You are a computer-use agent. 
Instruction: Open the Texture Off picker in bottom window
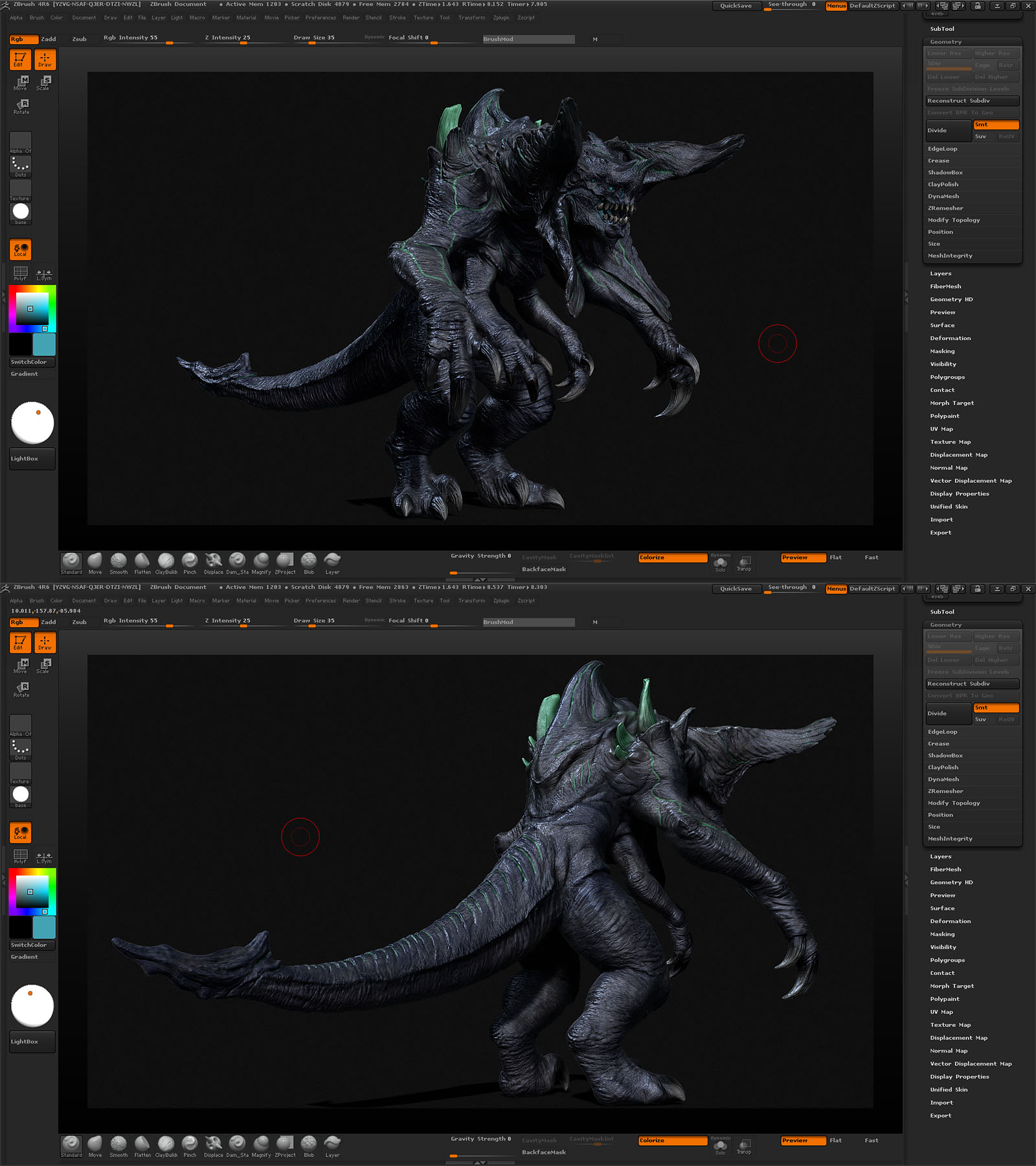point(20,773)
